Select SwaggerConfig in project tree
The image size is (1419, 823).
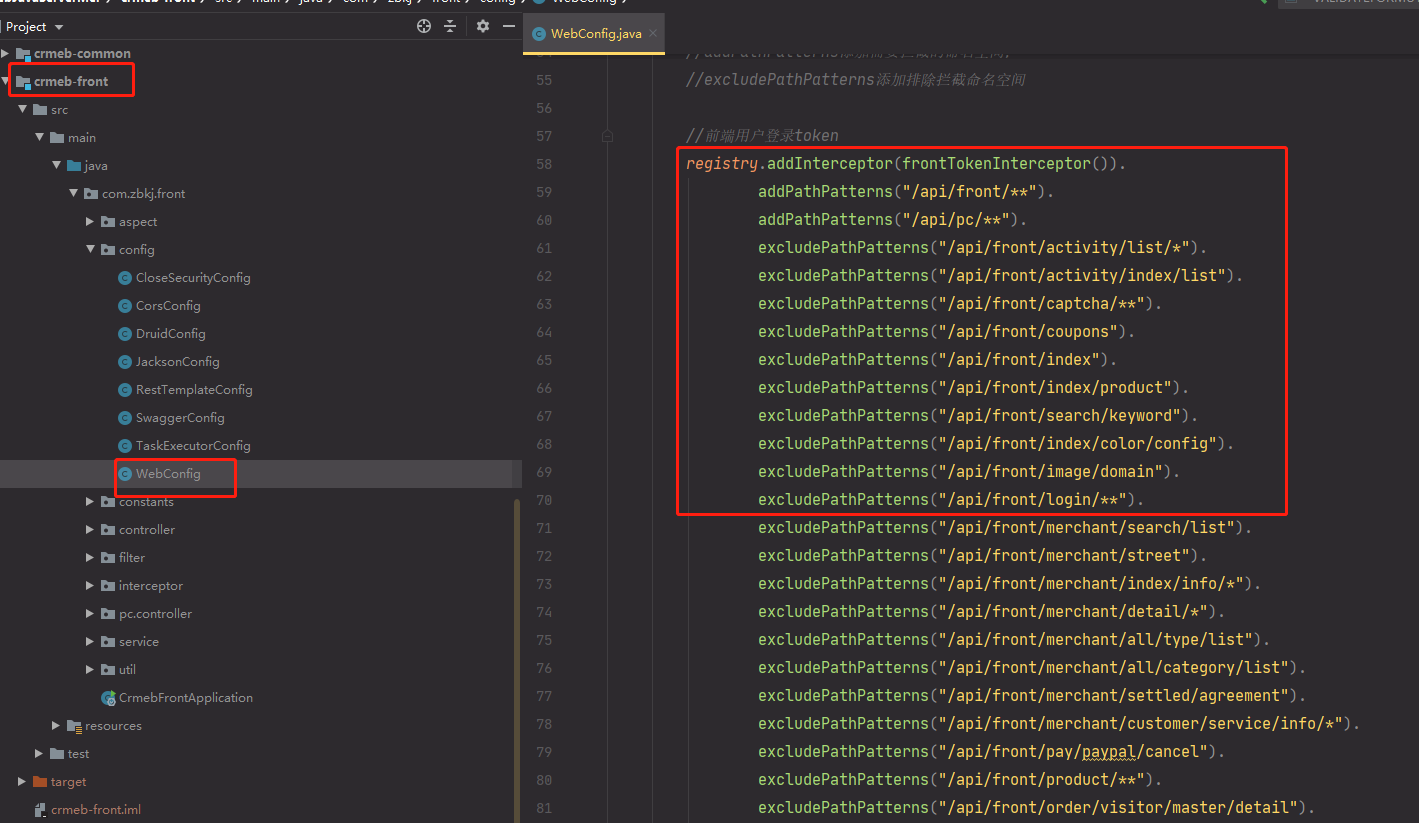(x=180, y=417)
